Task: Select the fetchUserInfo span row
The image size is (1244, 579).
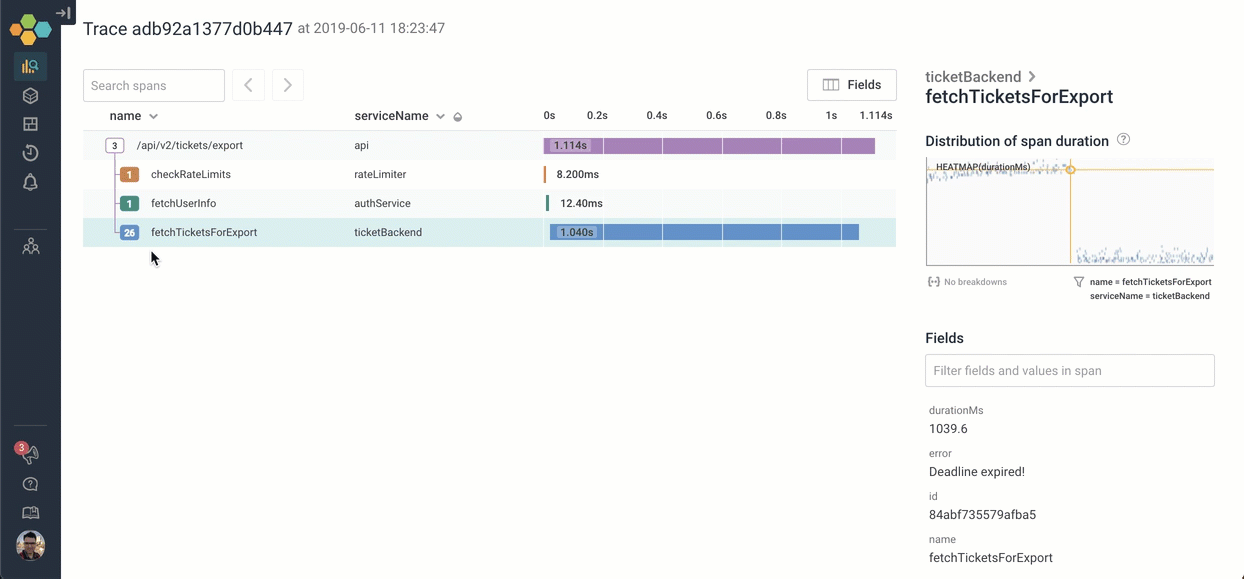Action: (x=183, y=204)
